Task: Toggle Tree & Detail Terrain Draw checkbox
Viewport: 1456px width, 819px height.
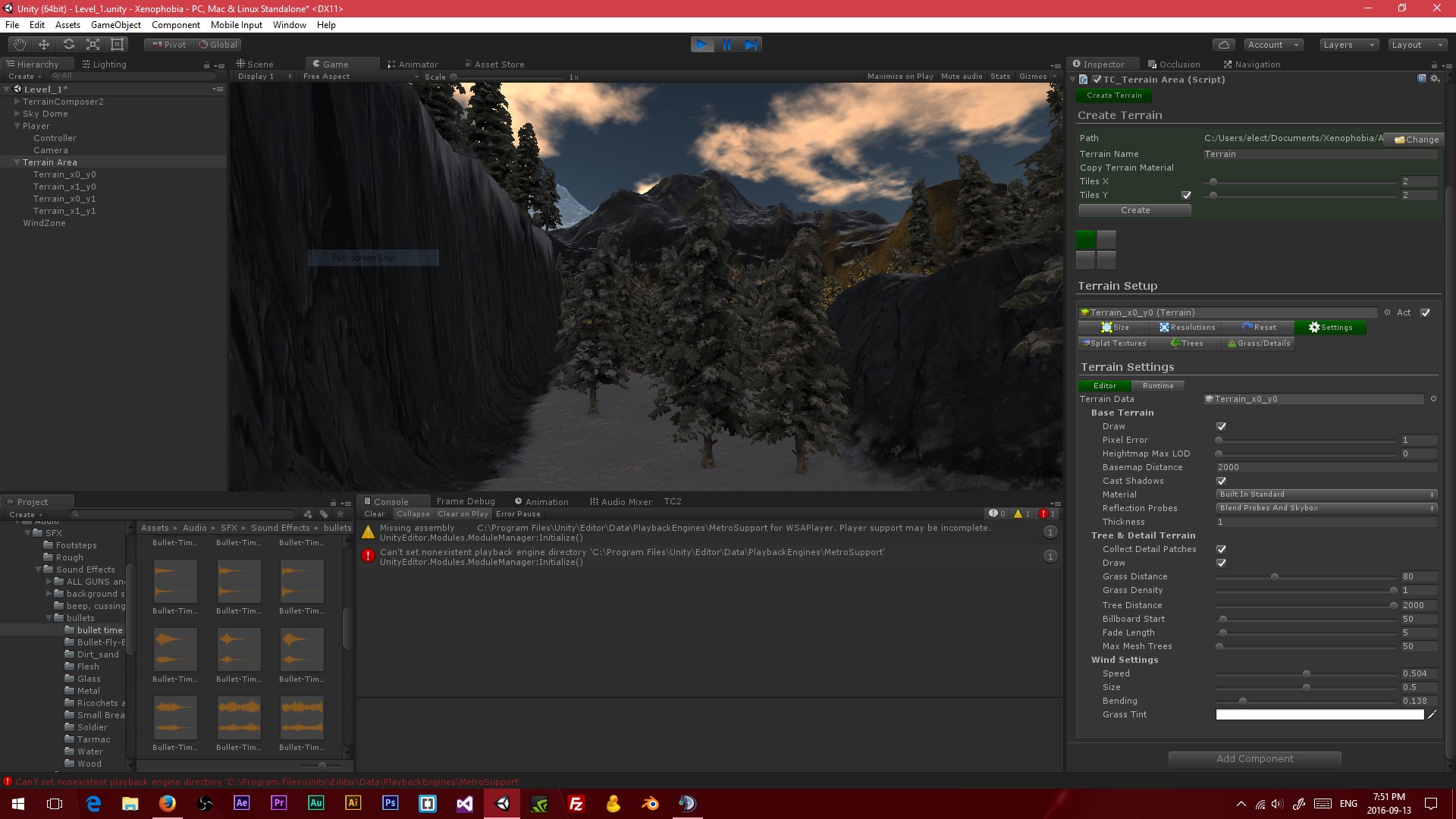Action: 1221,563
